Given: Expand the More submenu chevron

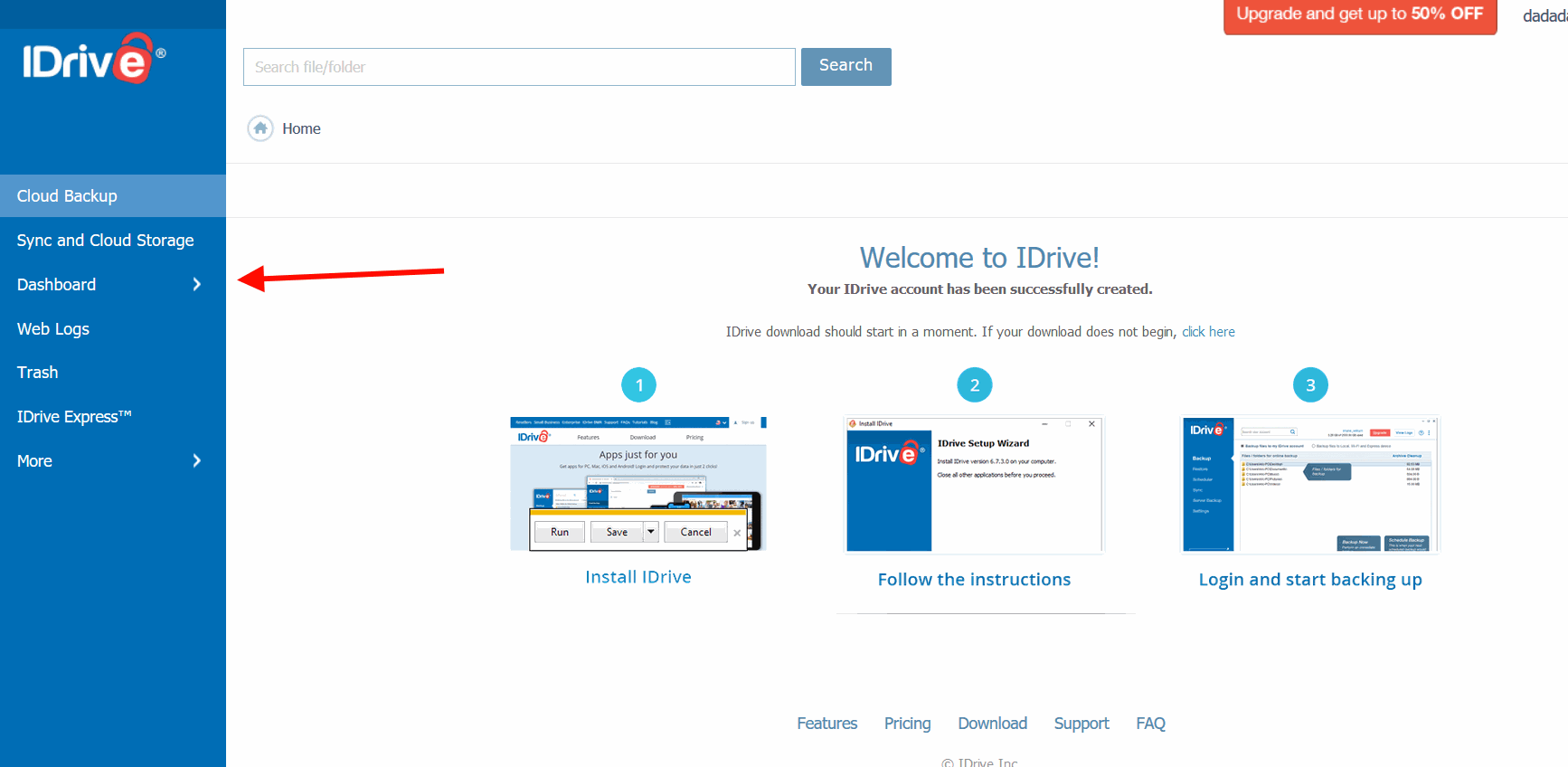Looking at the screenshot, I should 197,461.
